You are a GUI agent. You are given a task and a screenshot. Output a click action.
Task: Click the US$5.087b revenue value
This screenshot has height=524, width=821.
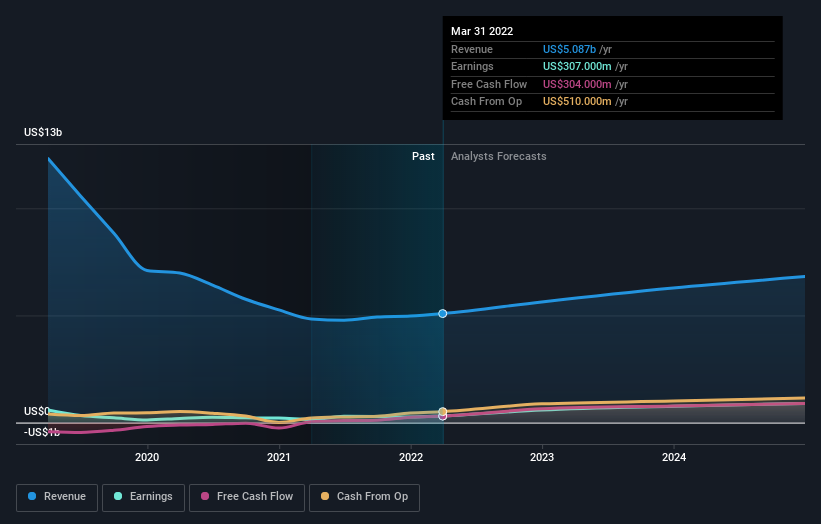click(569, 49)
